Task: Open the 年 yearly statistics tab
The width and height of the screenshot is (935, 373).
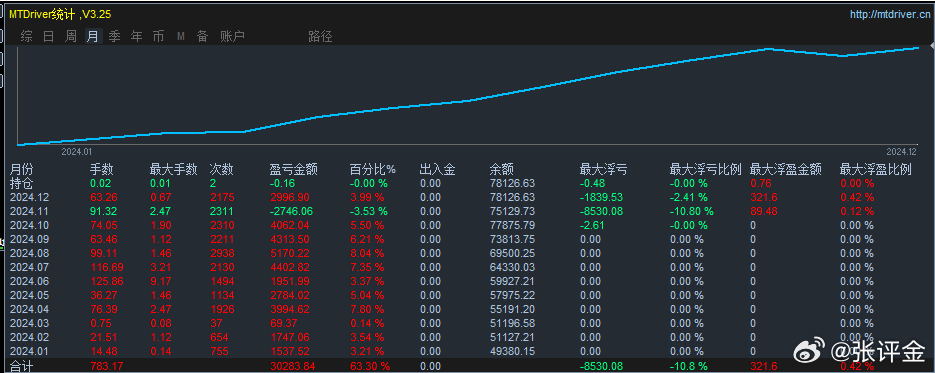Action: coord(137,36)
